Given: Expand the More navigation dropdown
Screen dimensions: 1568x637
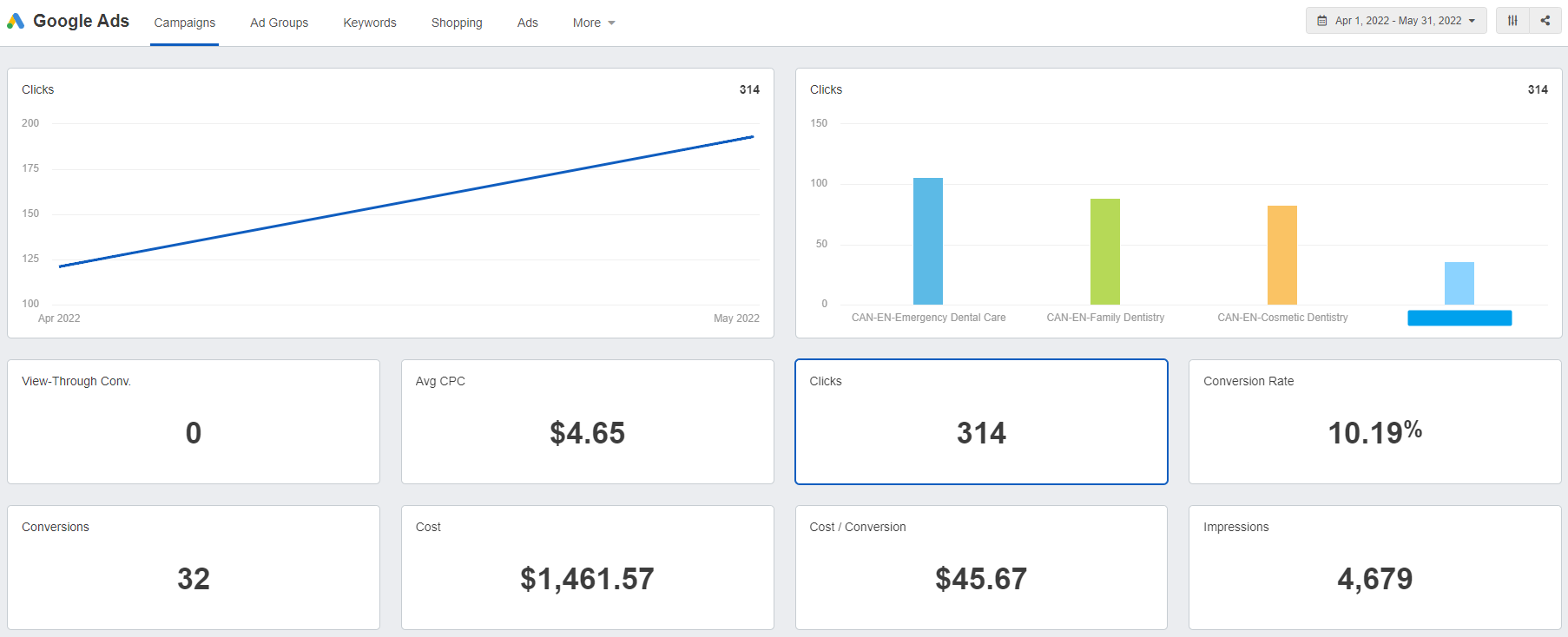Looking at the screenshot, I should 593,23.
